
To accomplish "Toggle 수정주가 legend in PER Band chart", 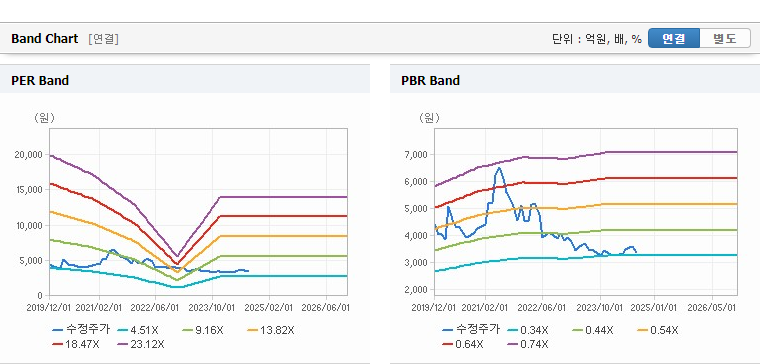I will coord(81,330).
